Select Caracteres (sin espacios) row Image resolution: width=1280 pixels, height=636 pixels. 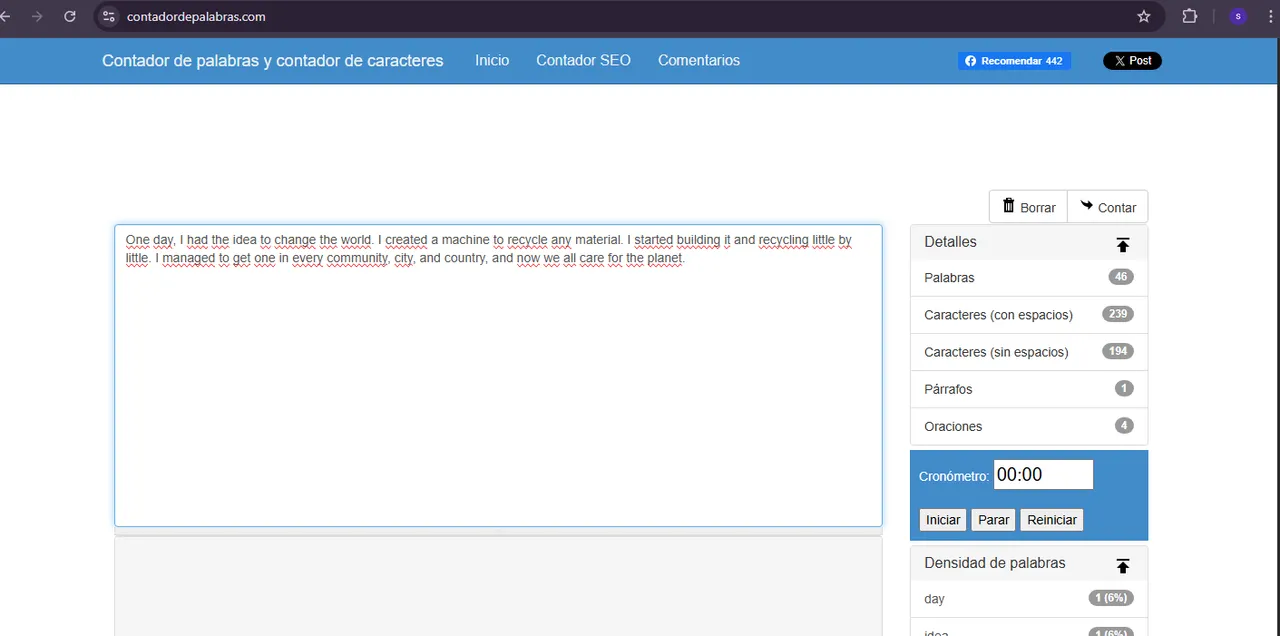coord(1029,352)
